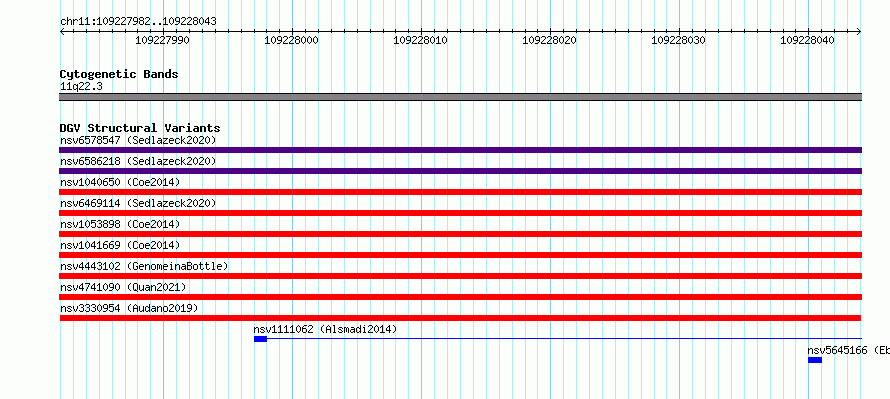Click the red bar of nsv6469114
The image size is (890, 399).
[460, 213]
